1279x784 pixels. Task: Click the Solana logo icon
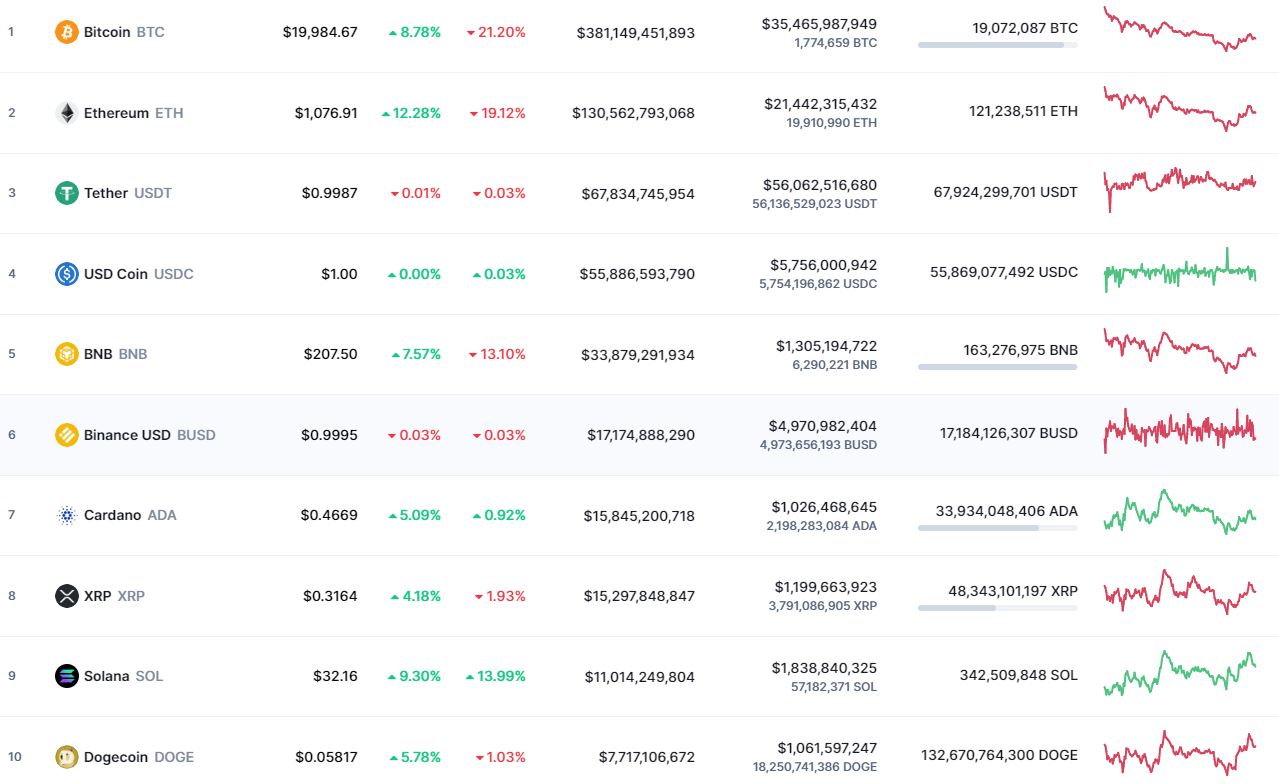66,676
